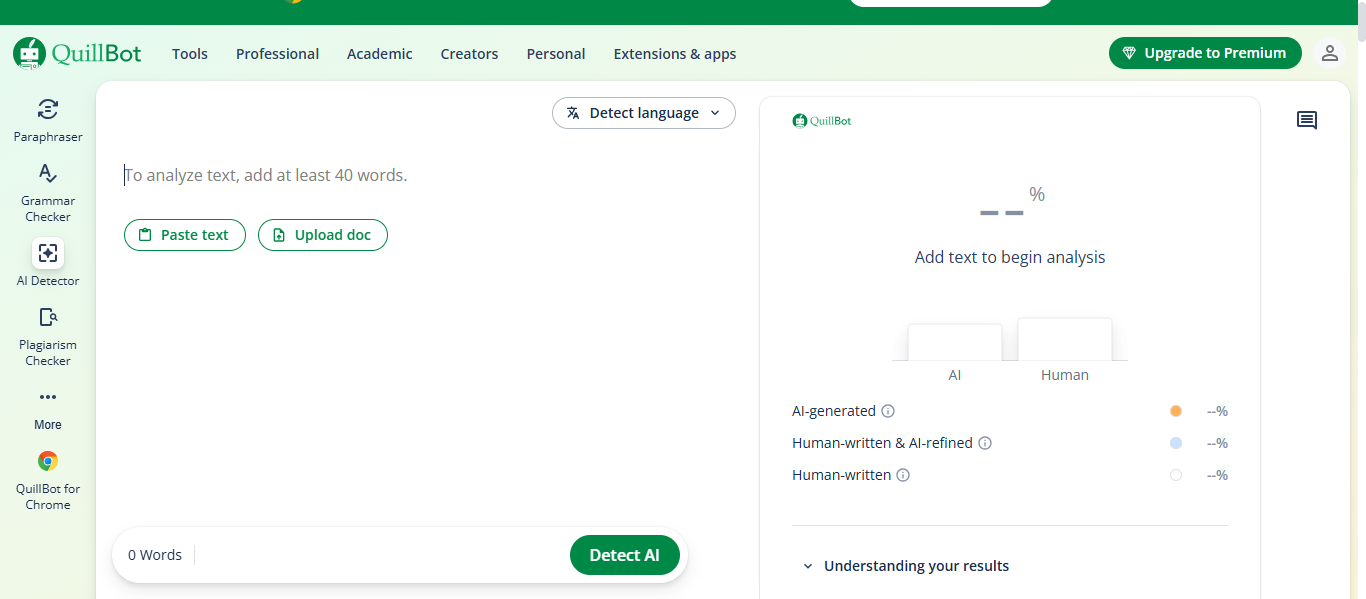Open the Grammar Checker tool
1366x599 pixels.
48,174
